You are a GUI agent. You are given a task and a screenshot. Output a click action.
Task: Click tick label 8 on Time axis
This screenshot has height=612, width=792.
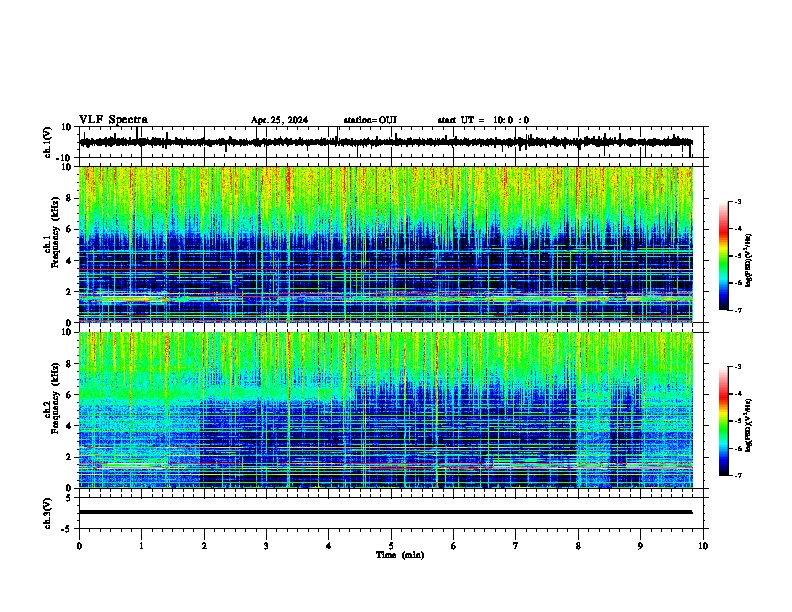[578, 546]
